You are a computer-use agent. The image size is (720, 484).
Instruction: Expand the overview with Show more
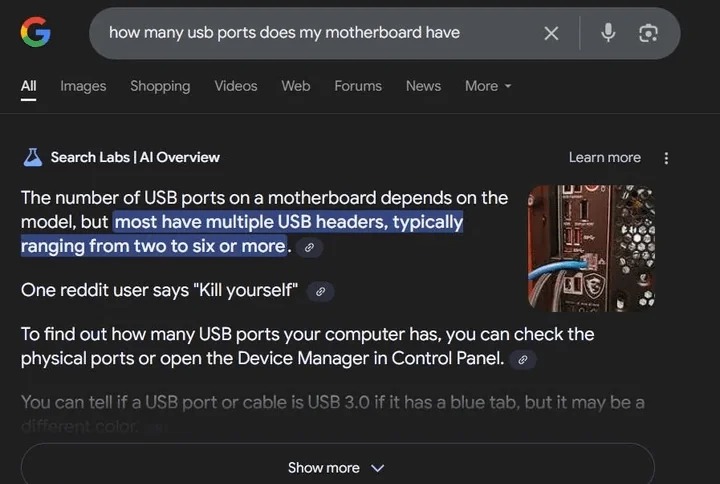tap(338, 467)
